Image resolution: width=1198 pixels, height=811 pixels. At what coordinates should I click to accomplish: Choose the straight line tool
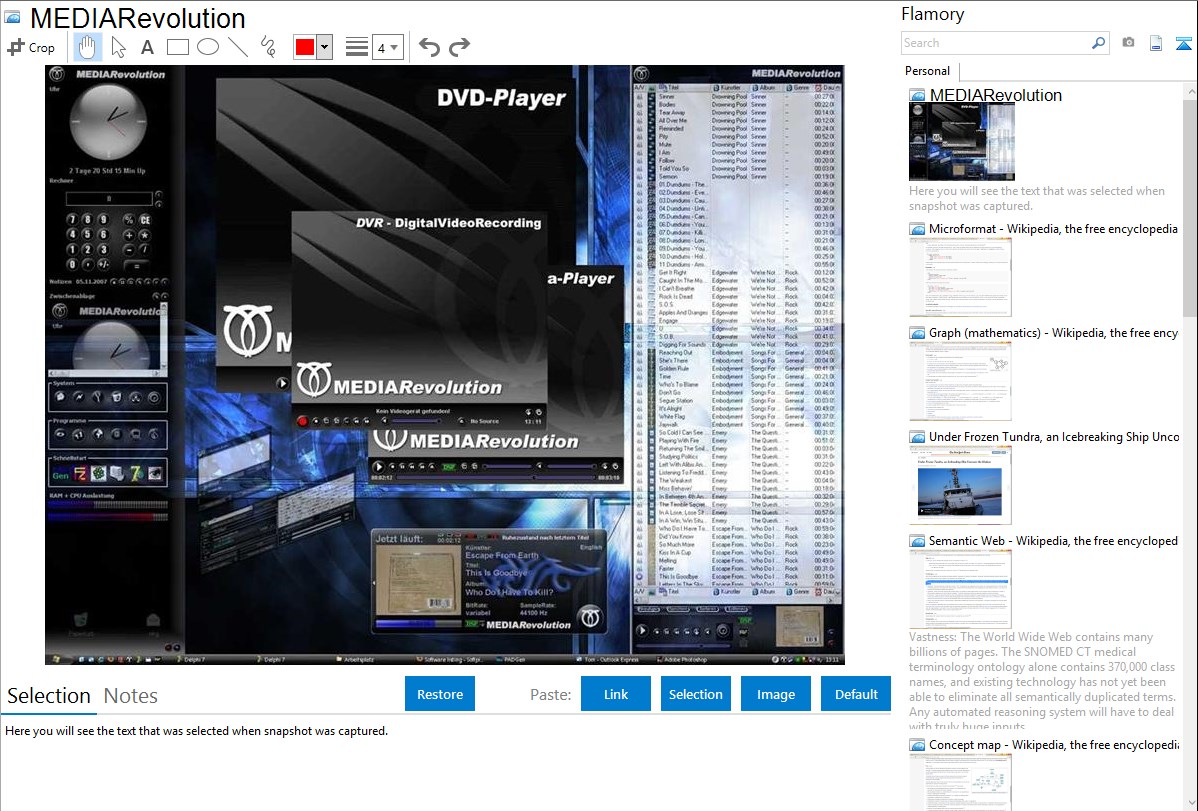click(238, 47)
